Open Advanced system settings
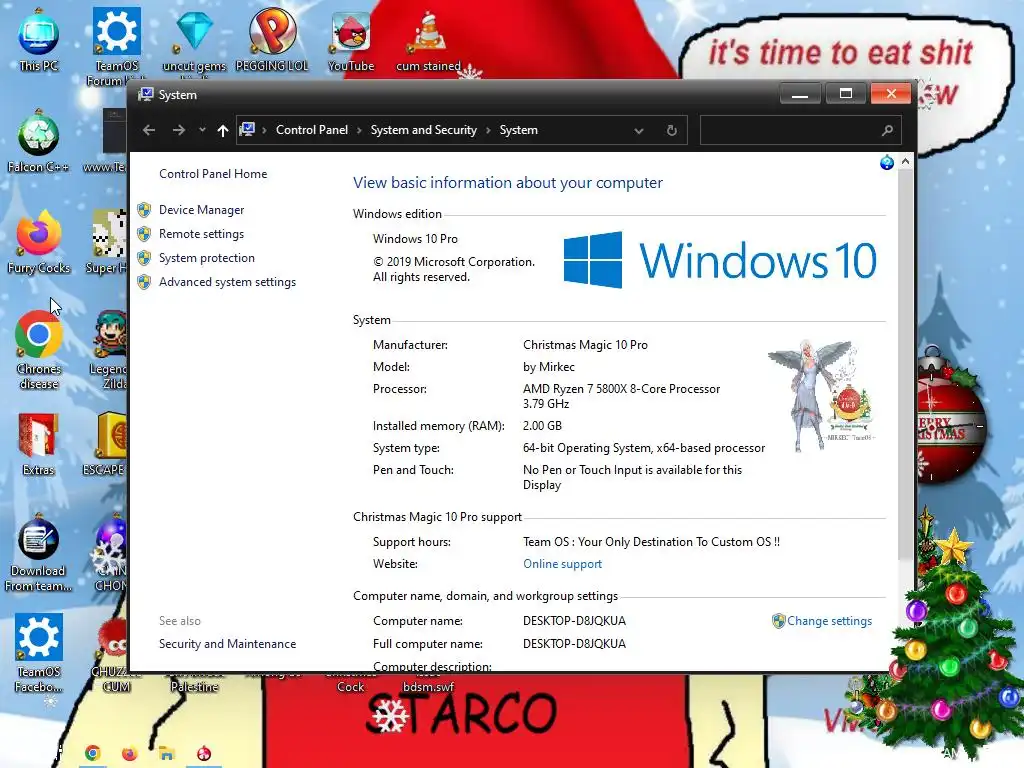 pos(227,282)
